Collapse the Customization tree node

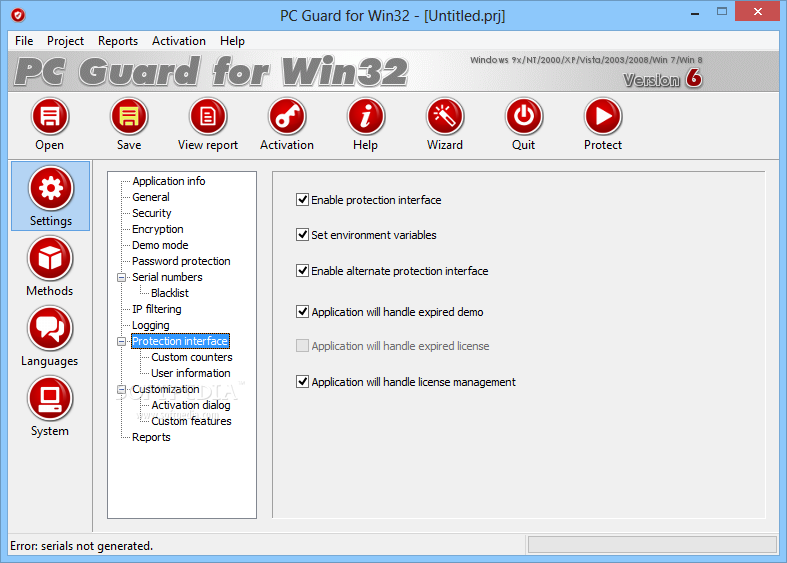121,389
